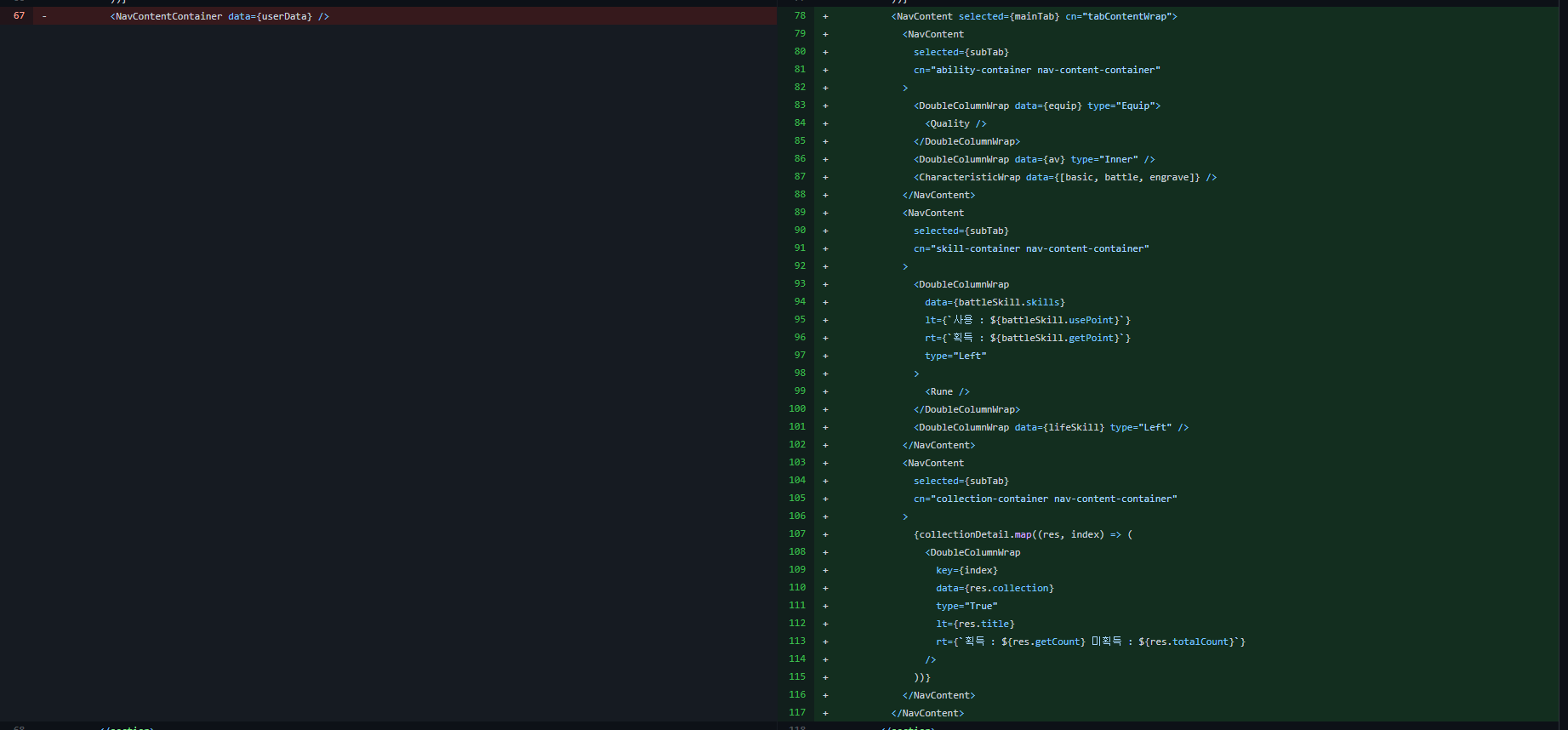
Task: Click line number 67 in left diff pane
Action: tap(19, 16)
